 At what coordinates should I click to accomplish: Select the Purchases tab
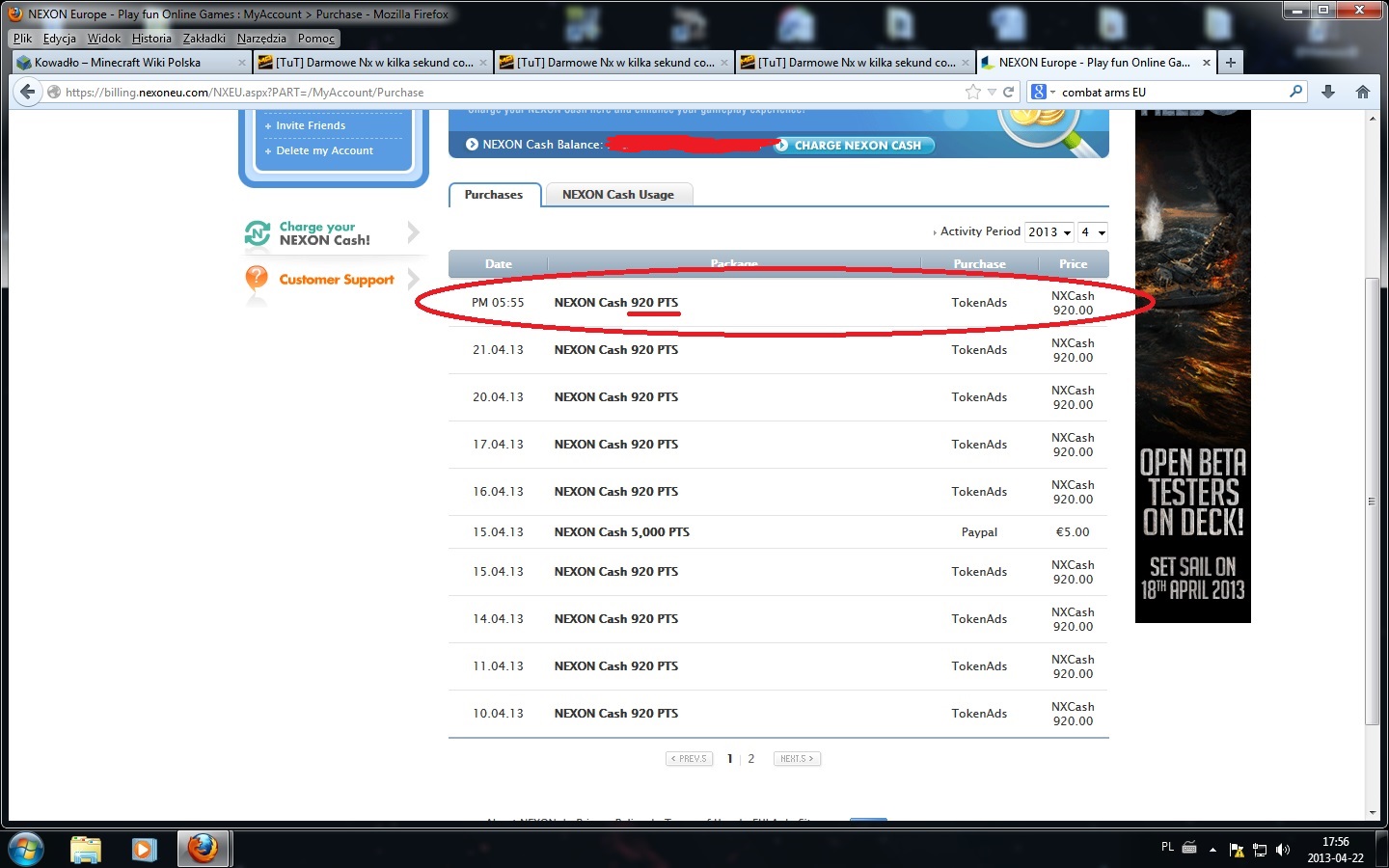click(x=494, y=195)
